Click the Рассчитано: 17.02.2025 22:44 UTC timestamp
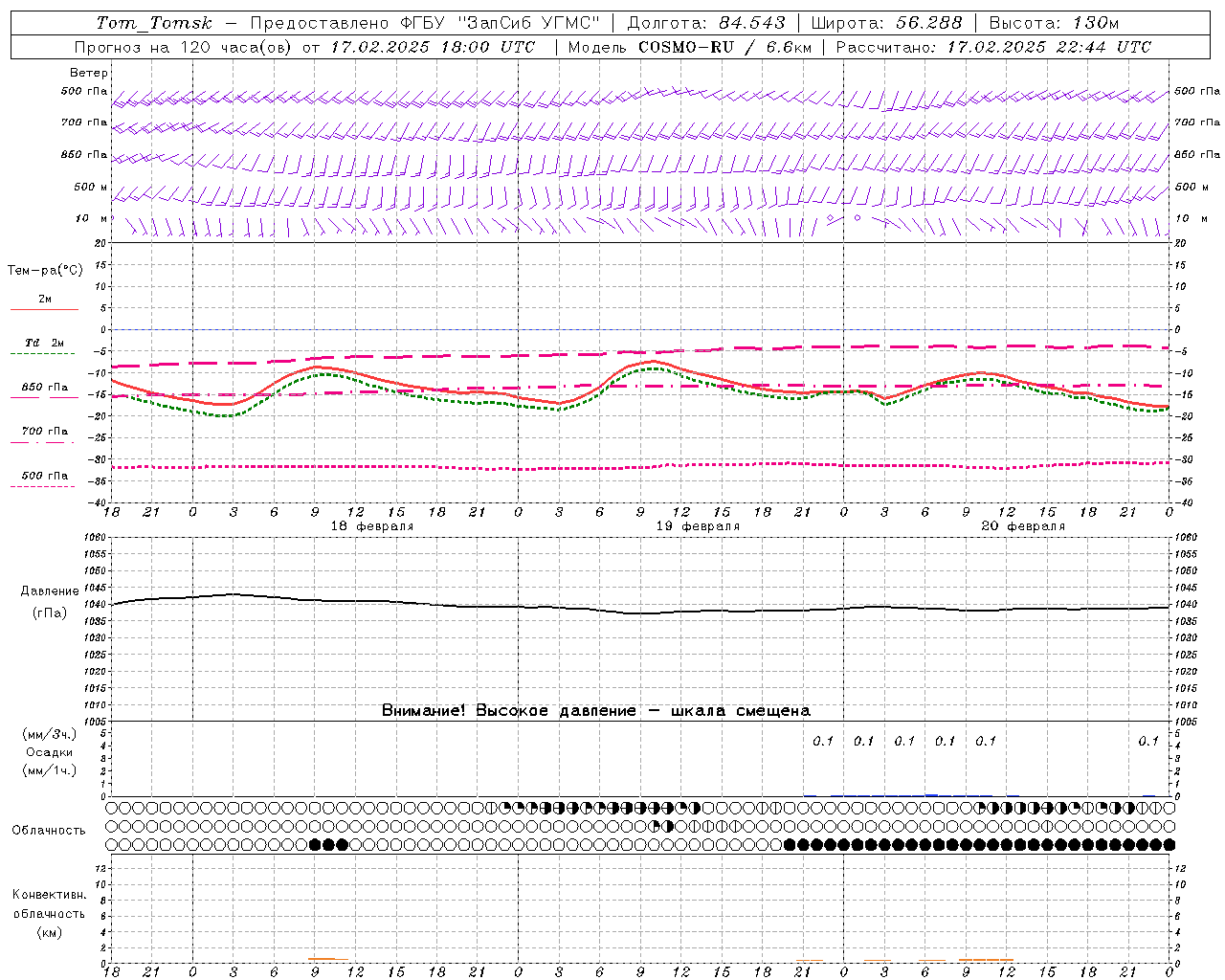Screen dimensions: 1225x980 (x=993, y=47)
